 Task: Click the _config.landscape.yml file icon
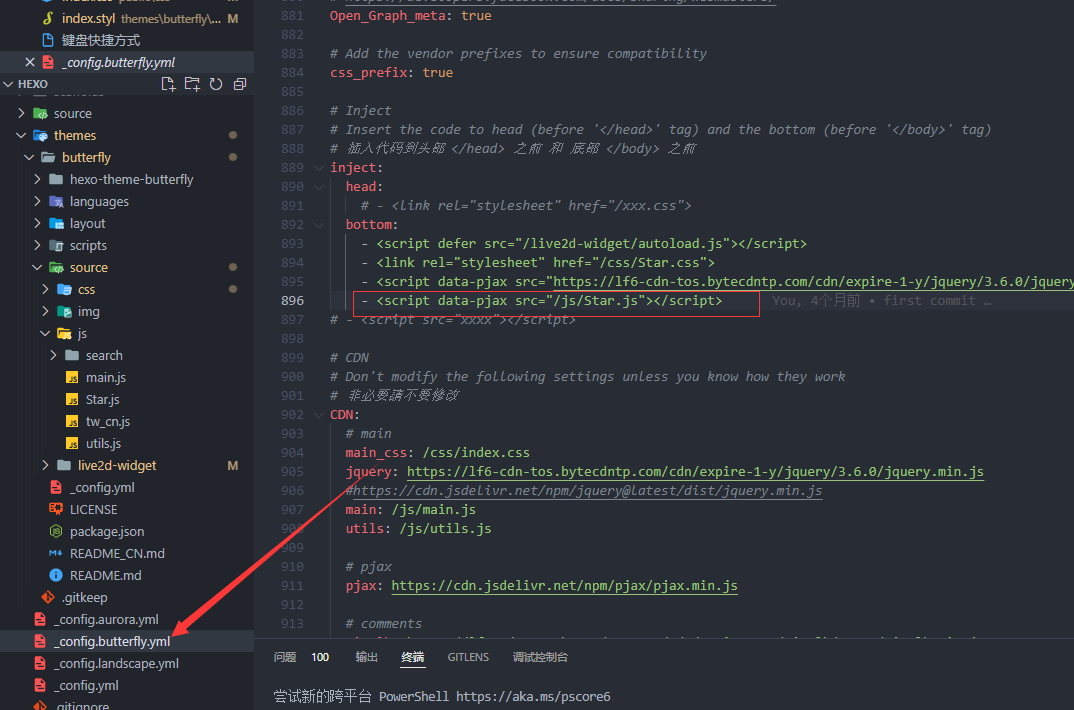click(x=40, y=663)
